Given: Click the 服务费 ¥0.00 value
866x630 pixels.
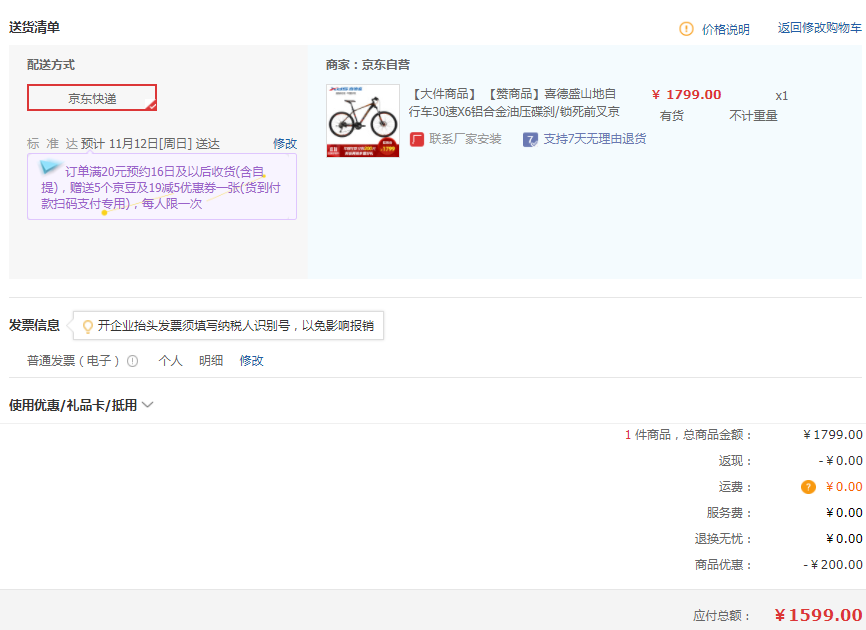Looking at the screenshot, I should point(844,512).
